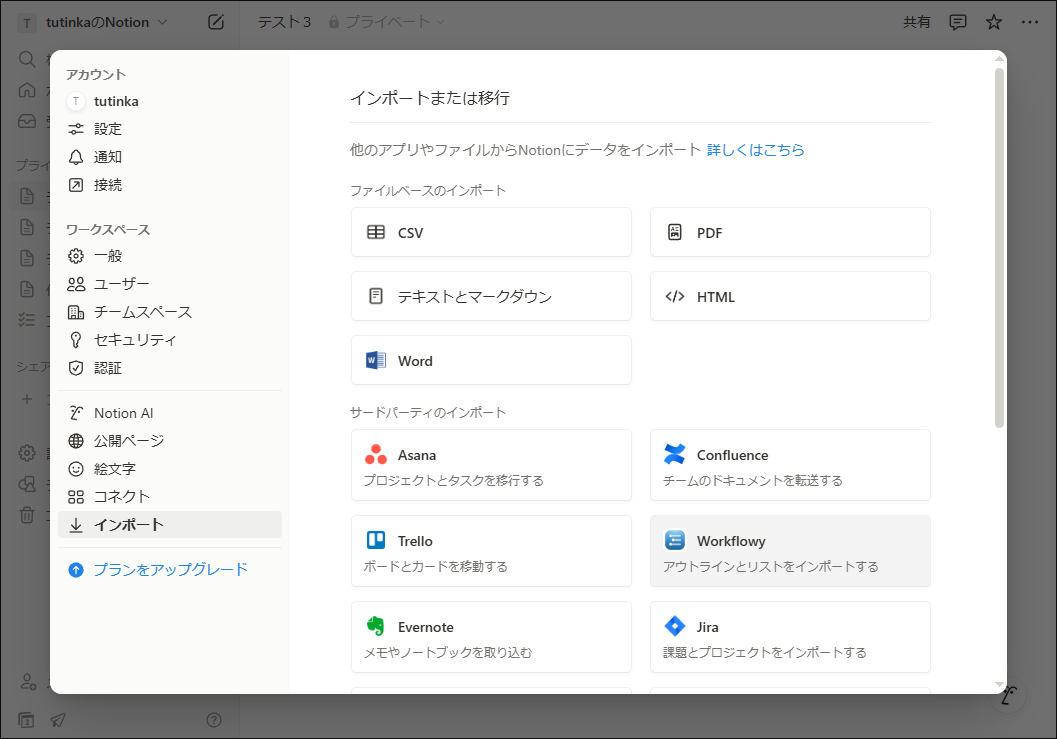
Task: Open Jira import card
Action: pos(790,637)
